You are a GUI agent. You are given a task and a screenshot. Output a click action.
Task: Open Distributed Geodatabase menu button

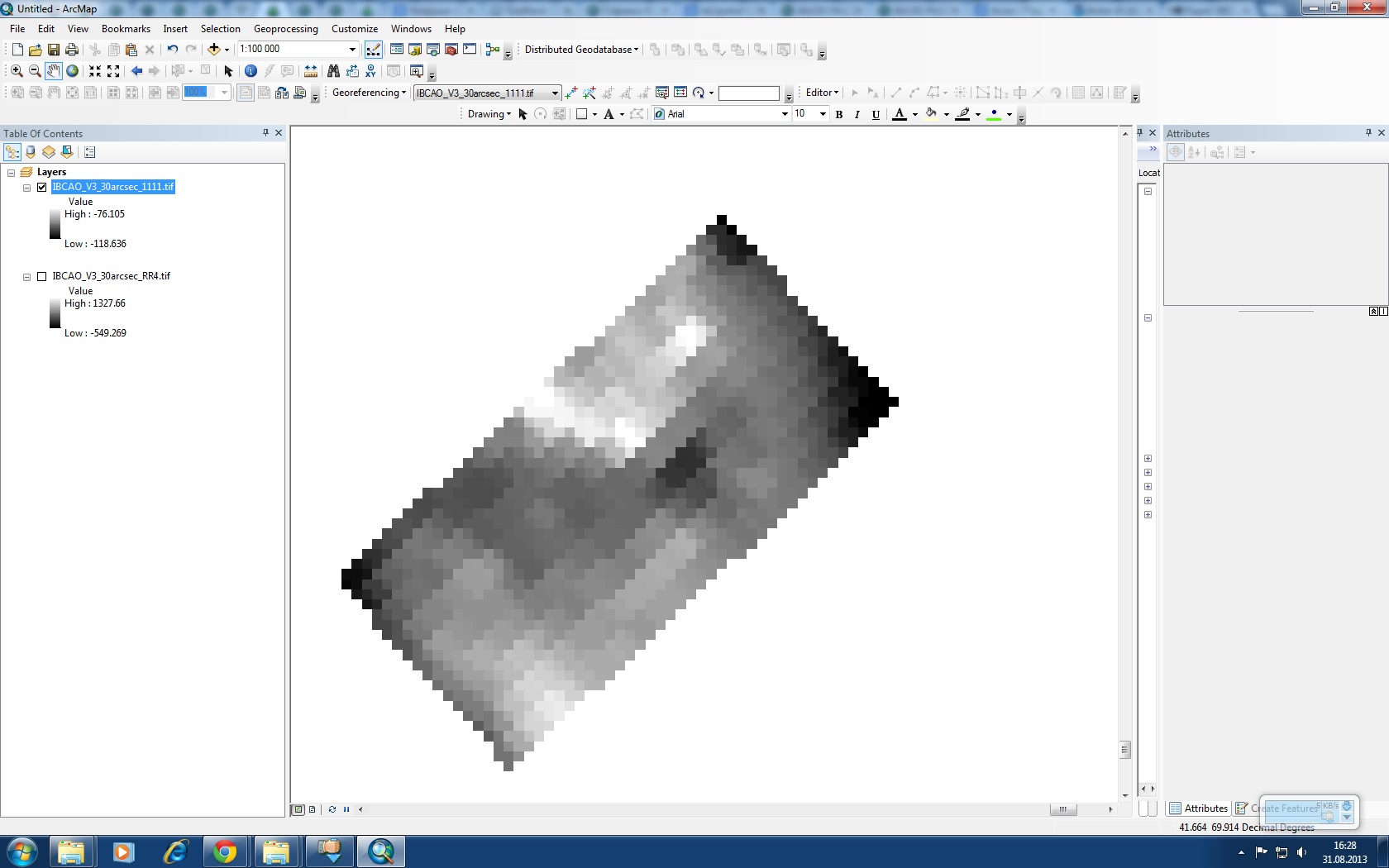(581, 50)
